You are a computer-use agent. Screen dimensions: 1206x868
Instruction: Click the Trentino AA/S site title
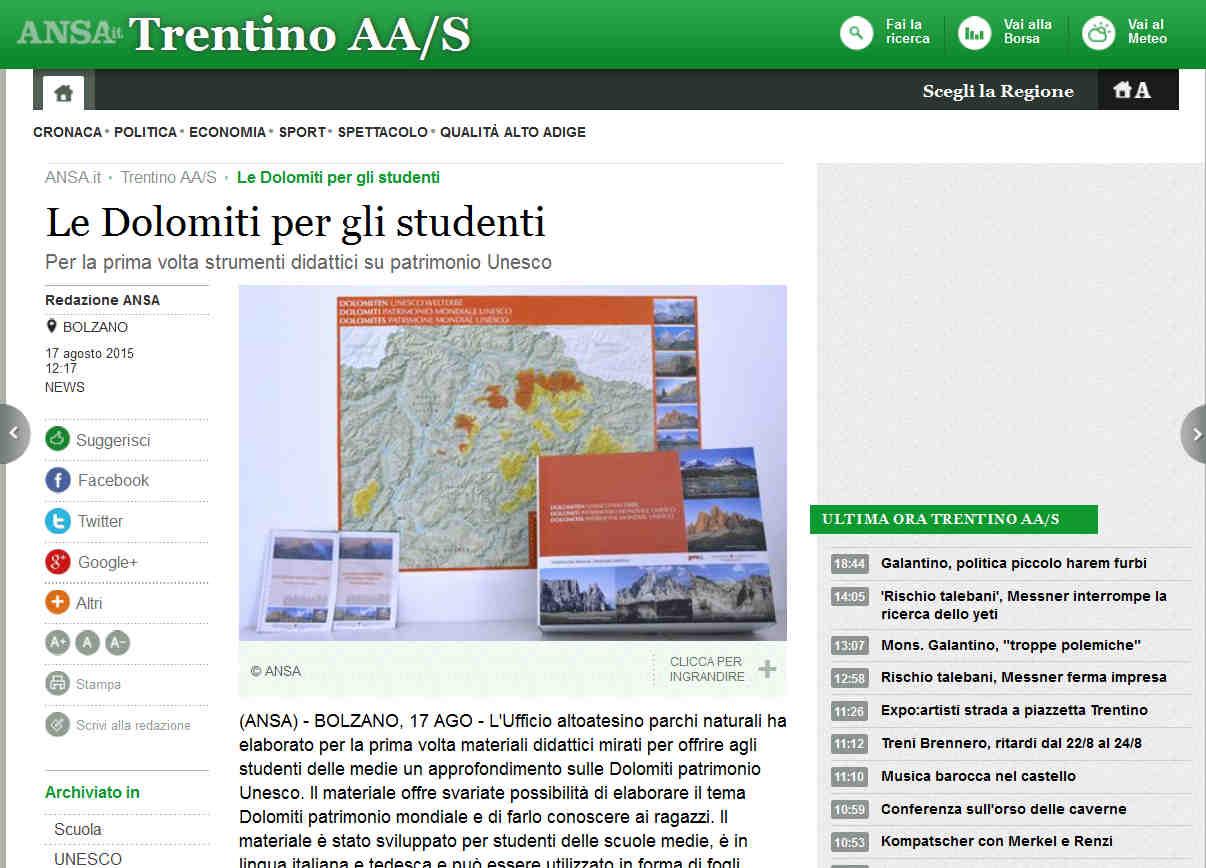pyautogui.click(x=300, y=34)
